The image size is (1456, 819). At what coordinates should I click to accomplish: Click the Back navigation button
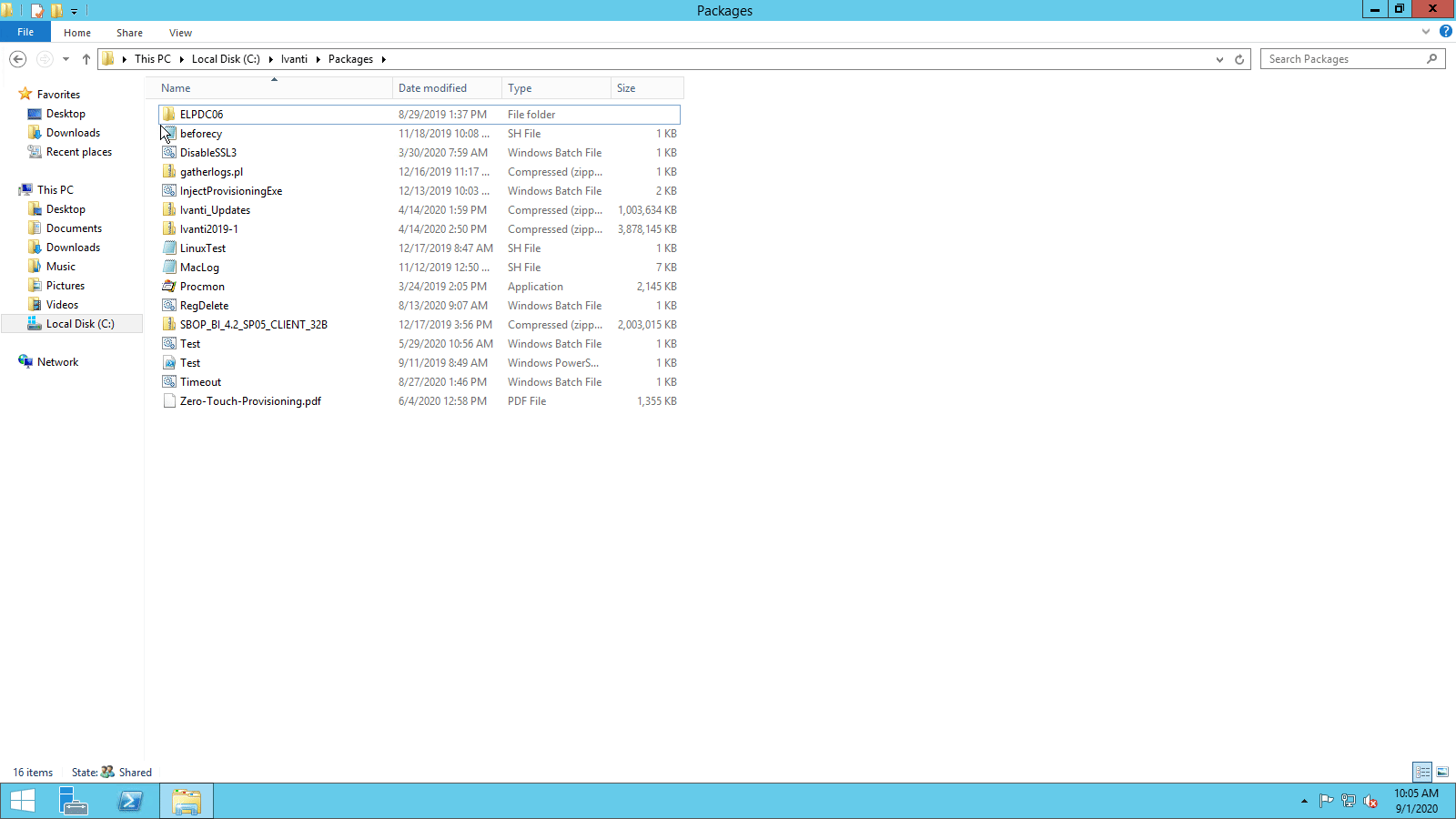tap(17, 58)
